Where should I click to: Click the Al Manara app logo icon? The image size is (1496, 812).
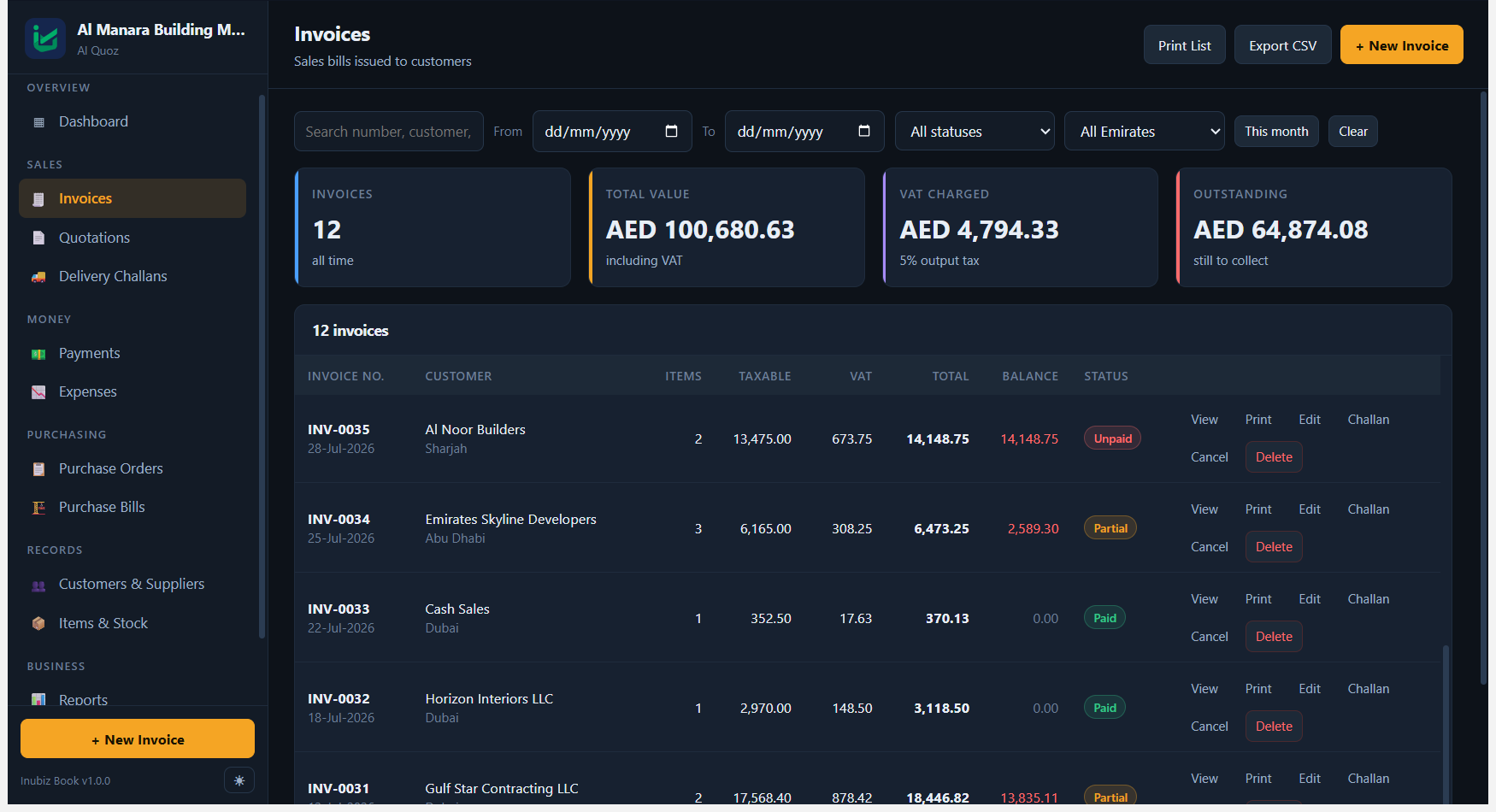point(45,38)
